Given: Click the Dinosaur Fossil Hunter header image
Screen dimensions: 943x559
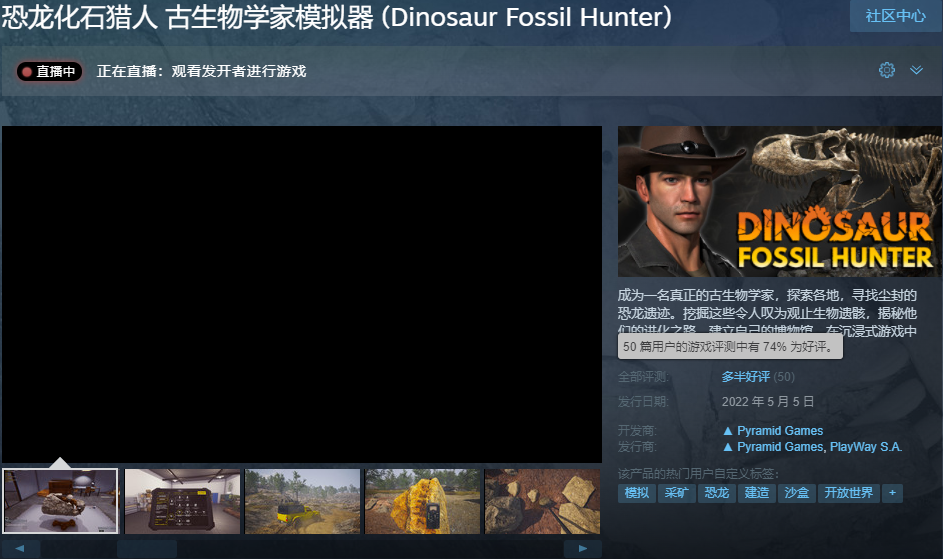Looking at the screenshot, I should point(780,201).
